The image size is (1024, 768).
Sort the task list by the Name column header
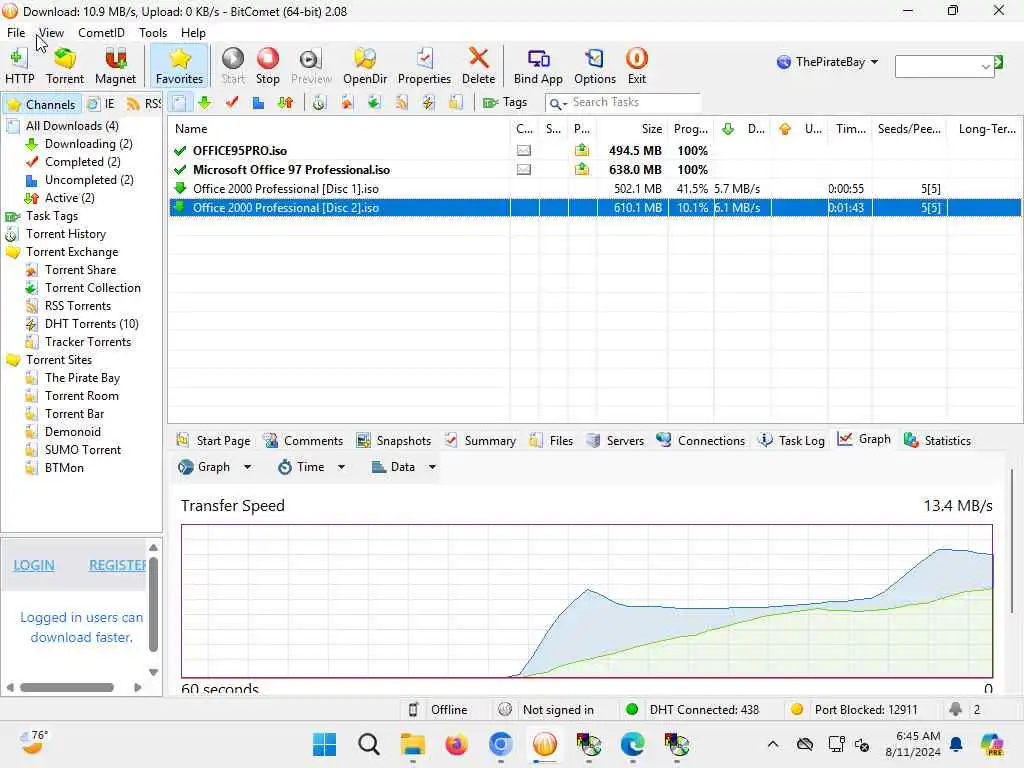click(x=340, y=129)
